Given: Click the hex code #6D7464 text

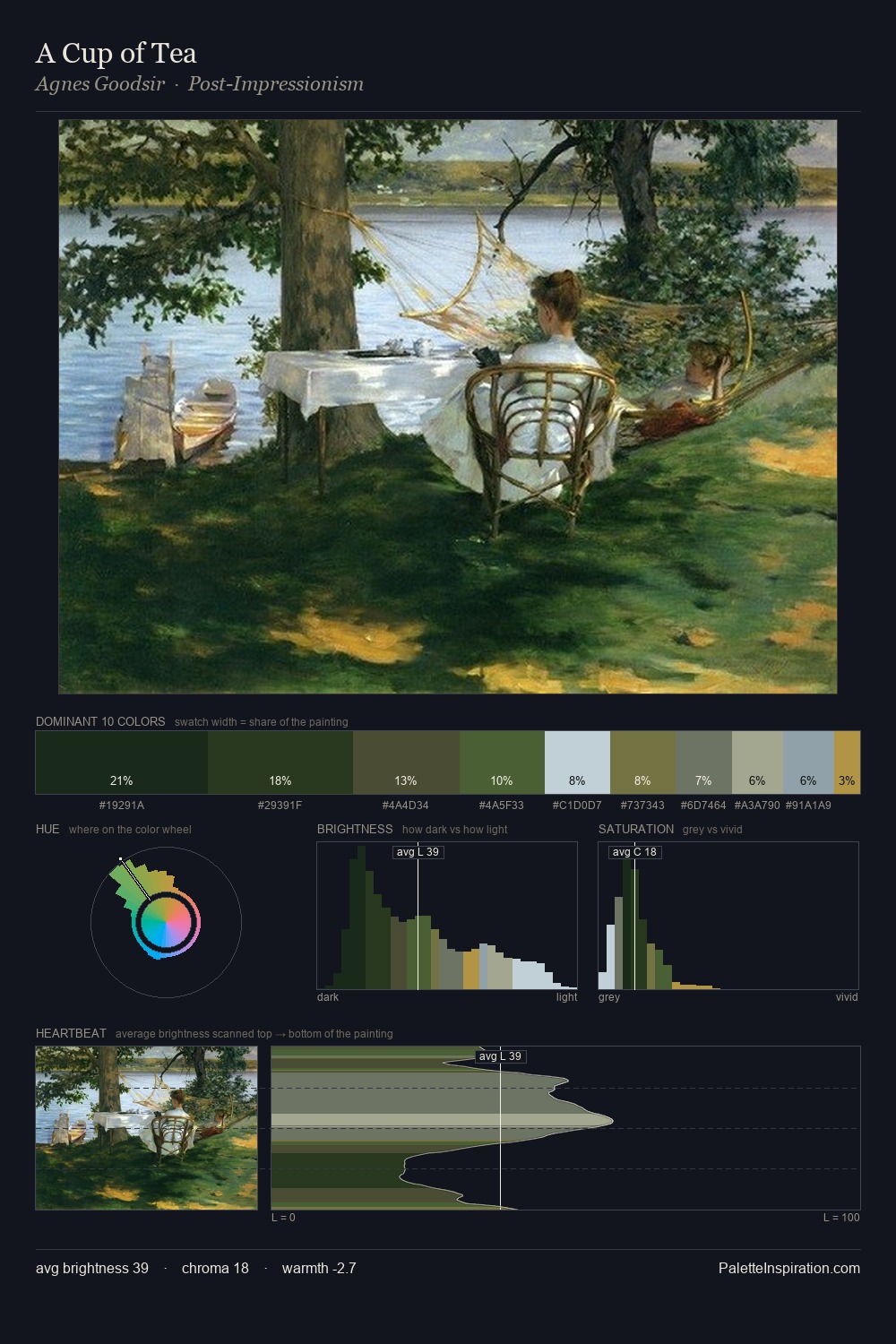Looking at the screenshot, I should point(703,806).
